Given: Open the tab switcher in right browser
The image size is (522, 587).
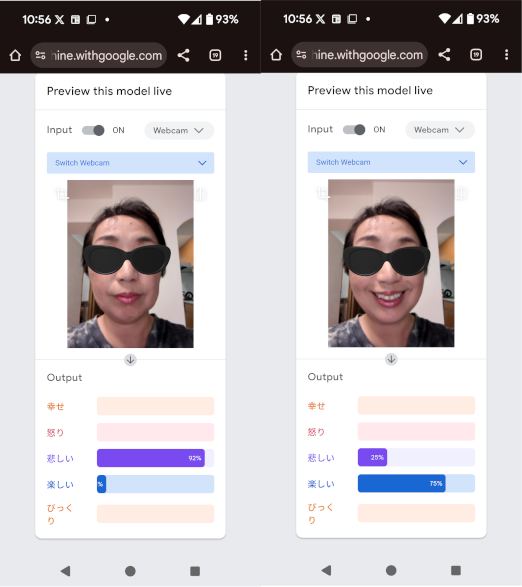Looking at the screenshot, I should coord(476,55).
